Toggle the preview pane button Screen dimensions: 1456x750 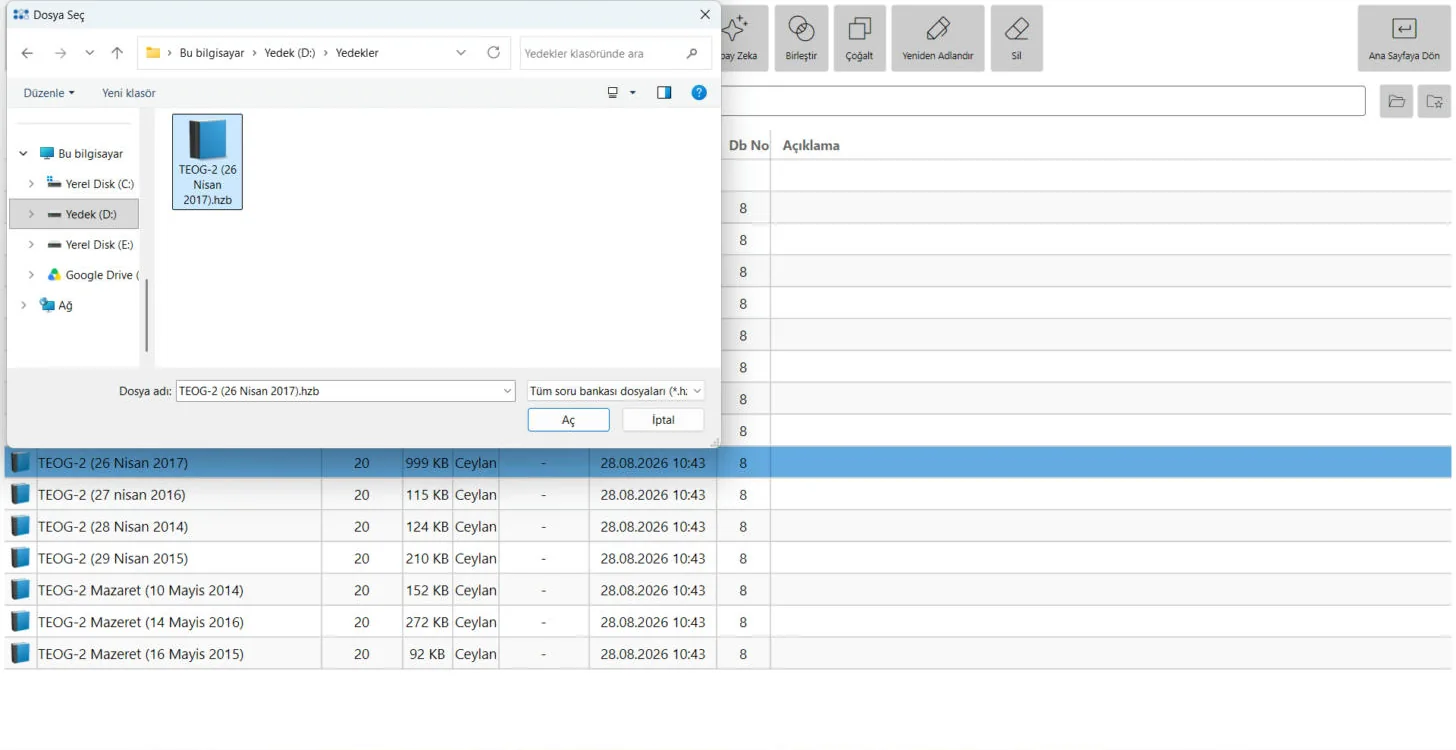click(x=664, y=93)
